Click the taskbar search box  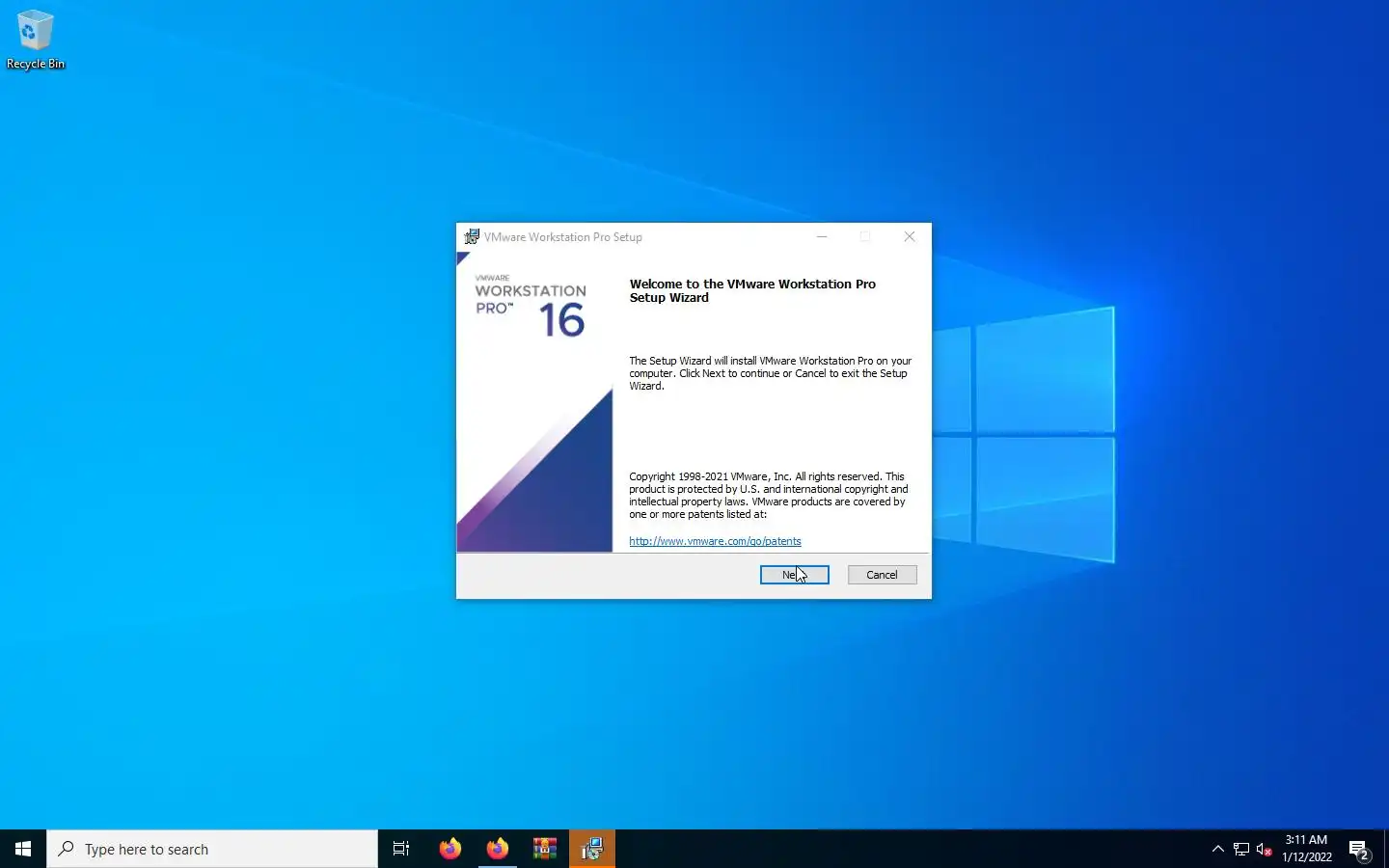(212, 849)
